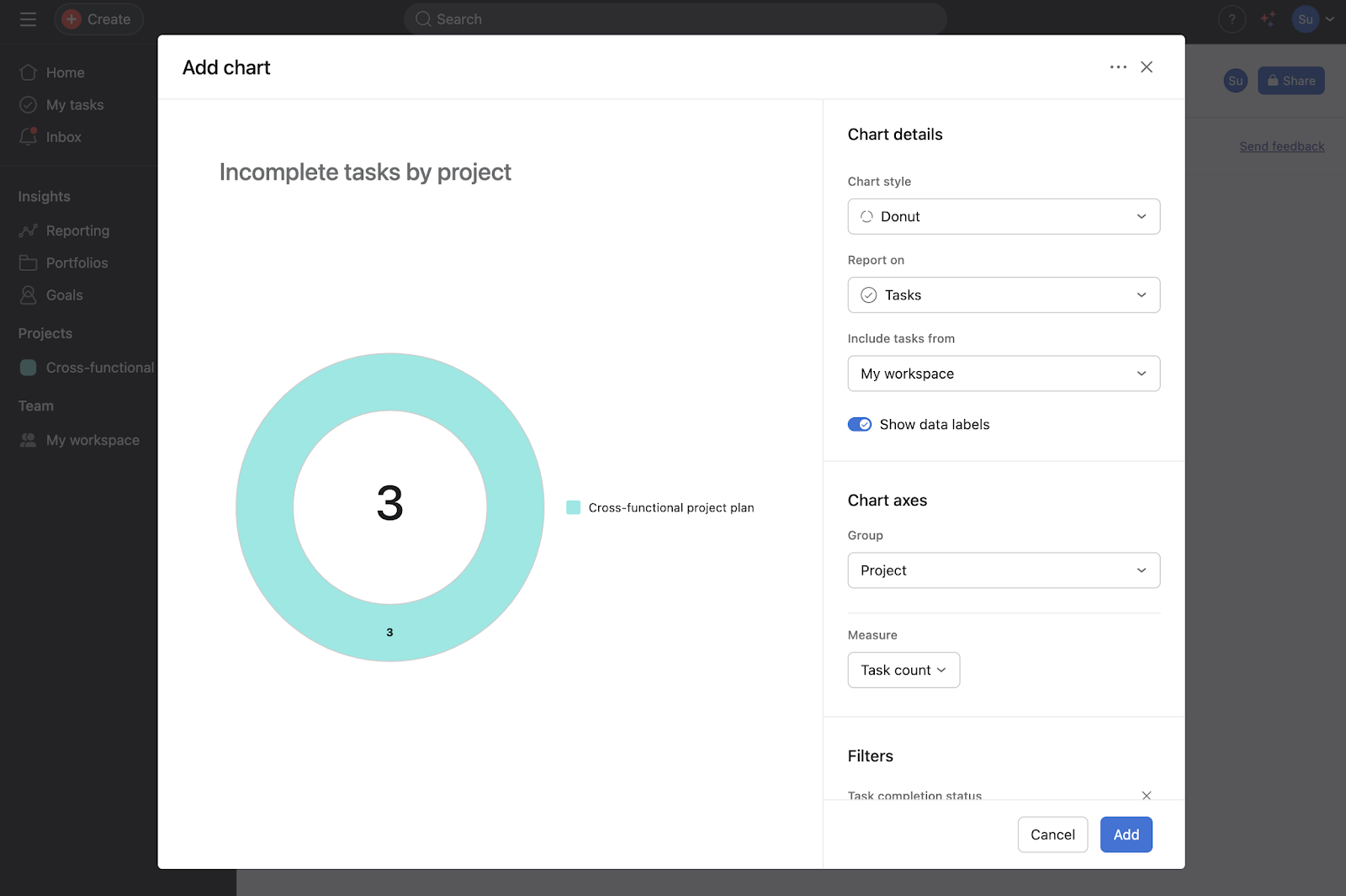Open Reporting under Insights
The image size is (1346, 896).
[x=77, y=231]
